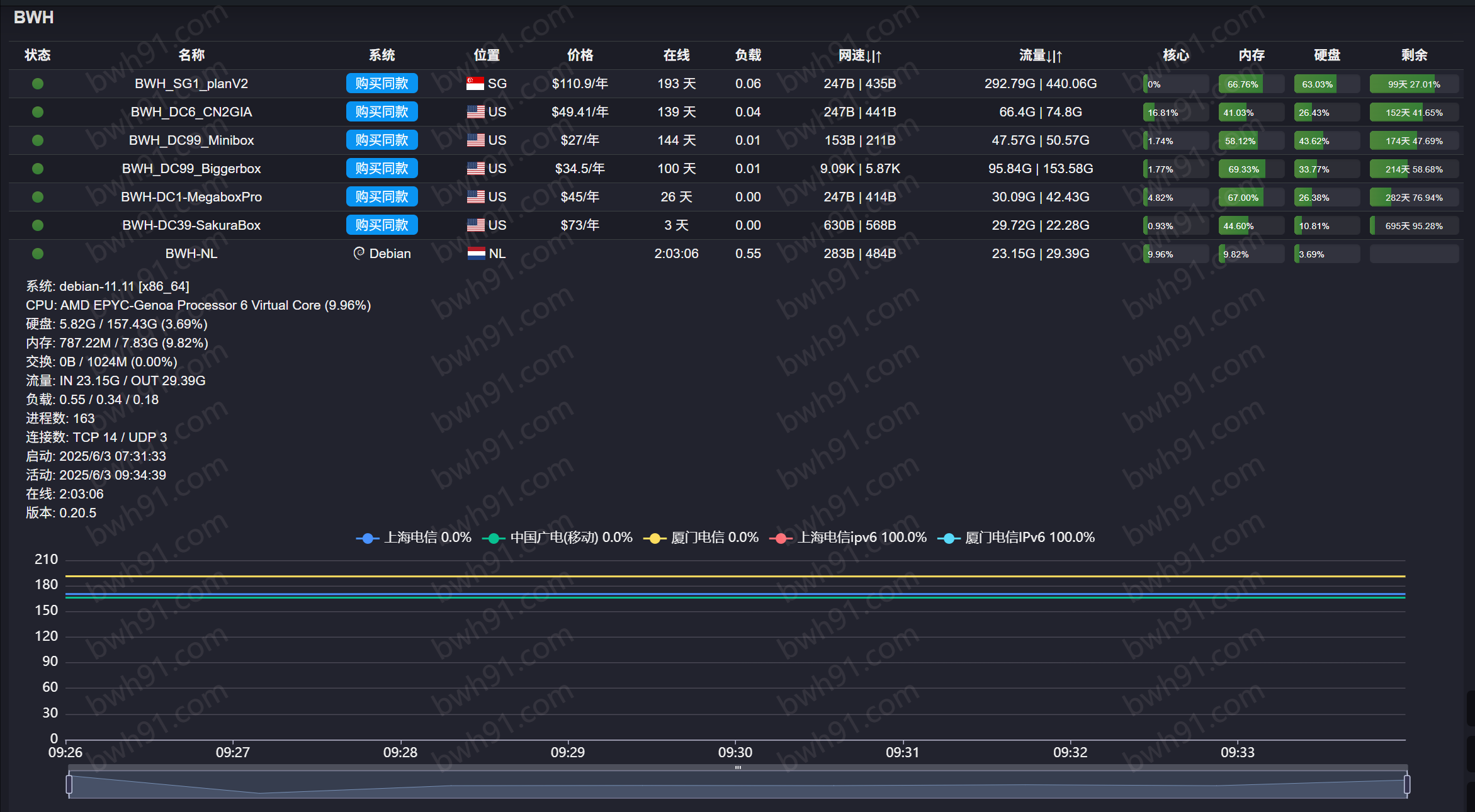
Task: Click left handle of chart zoom slider
Action: click(69, 784)
